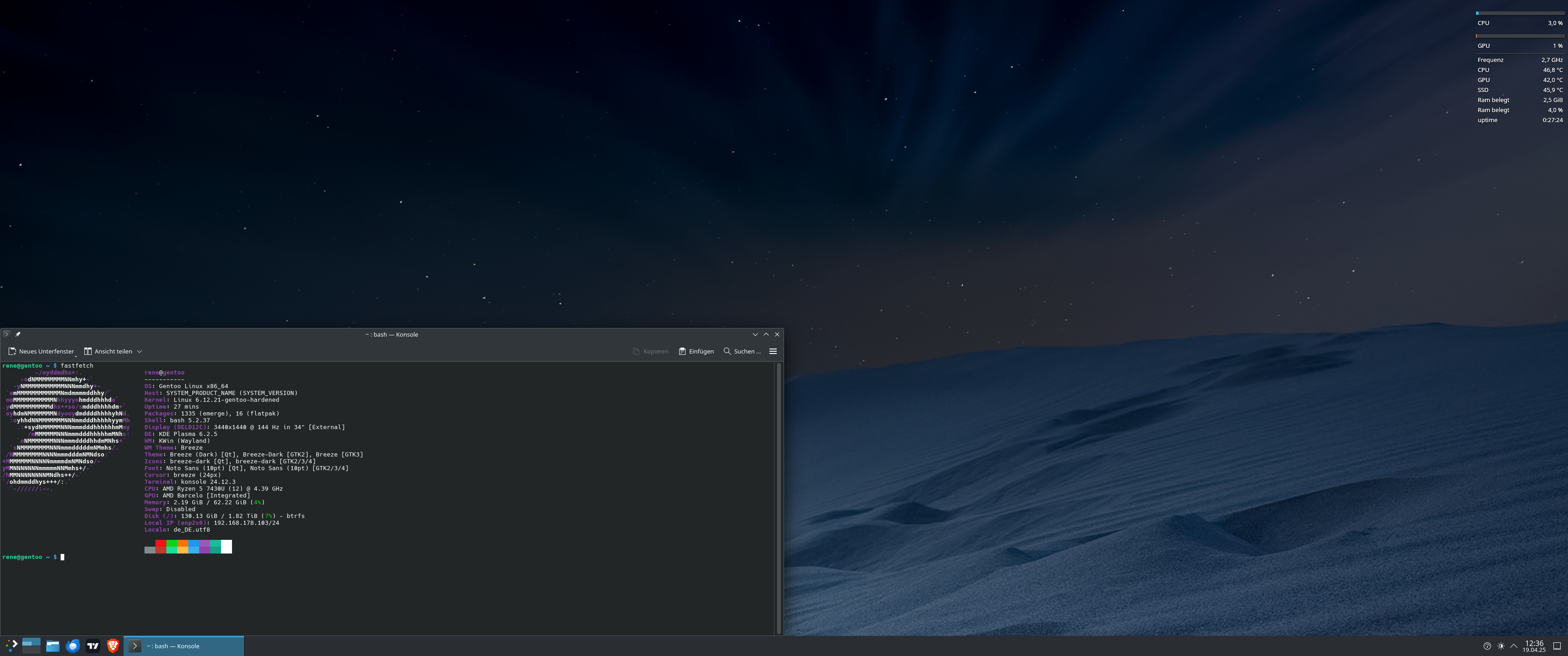
Task: Open calendar via the 12:36 clock
Action: 1534,646
